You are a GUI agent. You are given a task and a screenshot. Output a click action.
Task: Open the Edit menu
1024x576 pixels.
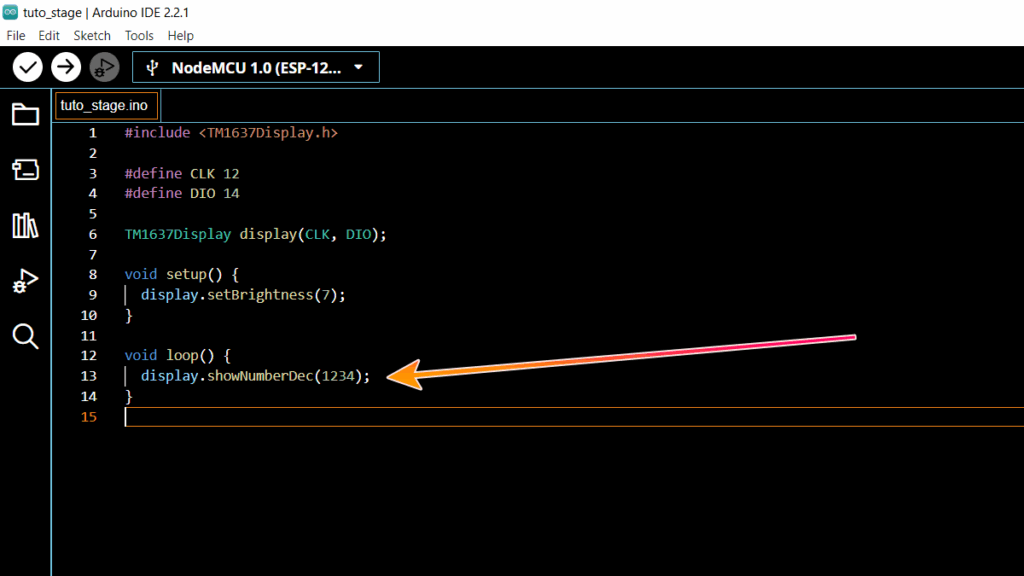pyautogui.click(x=49, y=36)
